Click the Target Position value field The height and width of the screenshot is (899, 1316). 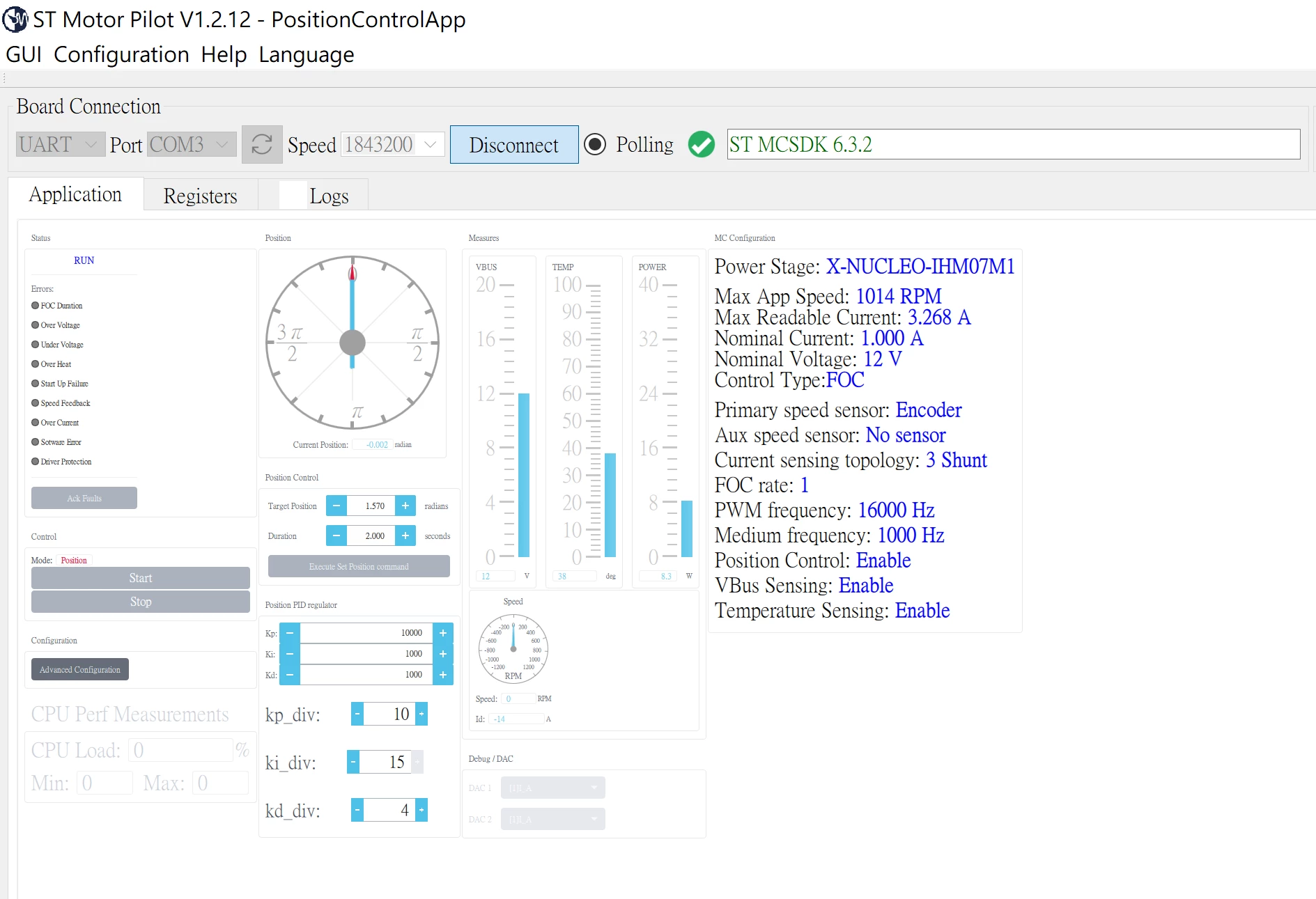[371, 506]
